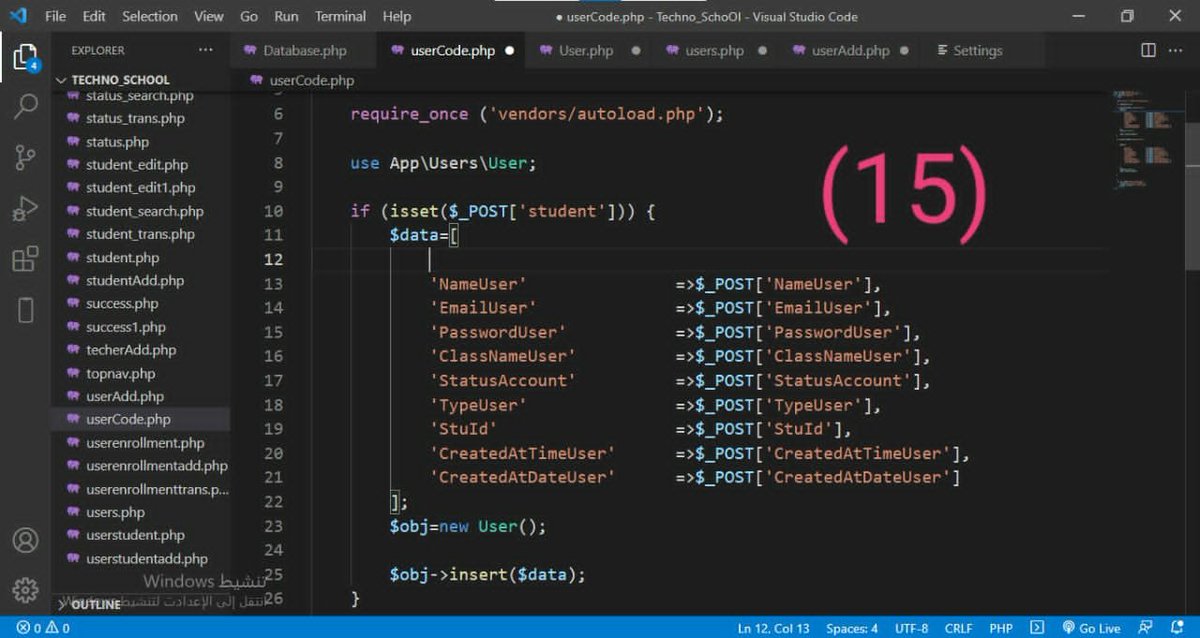Open userstudentadd.php in the explorer
Image resolution: width=1200 pixels, height=638 pixels.
146,558
